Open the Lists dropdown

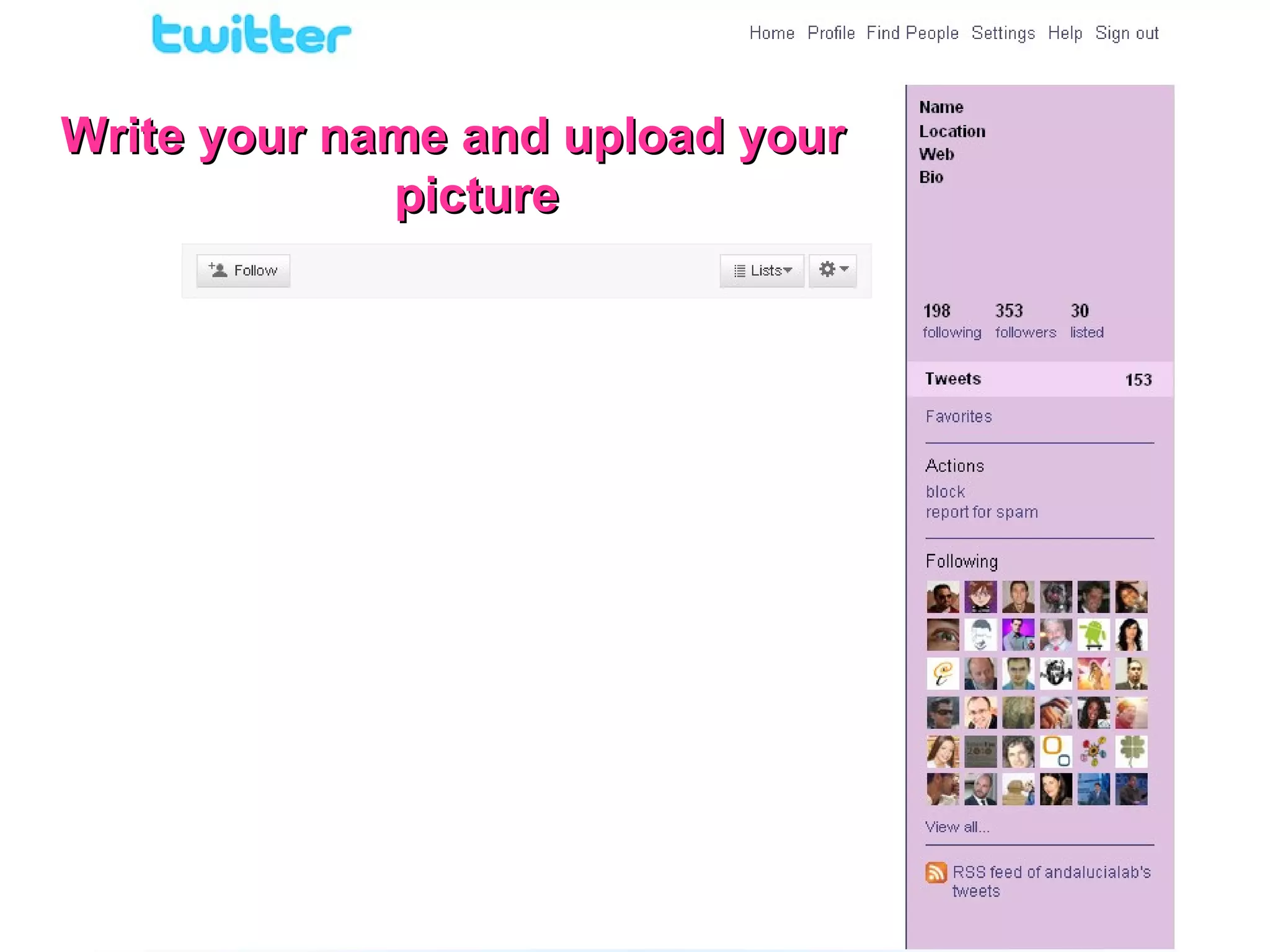pos(762,271)
